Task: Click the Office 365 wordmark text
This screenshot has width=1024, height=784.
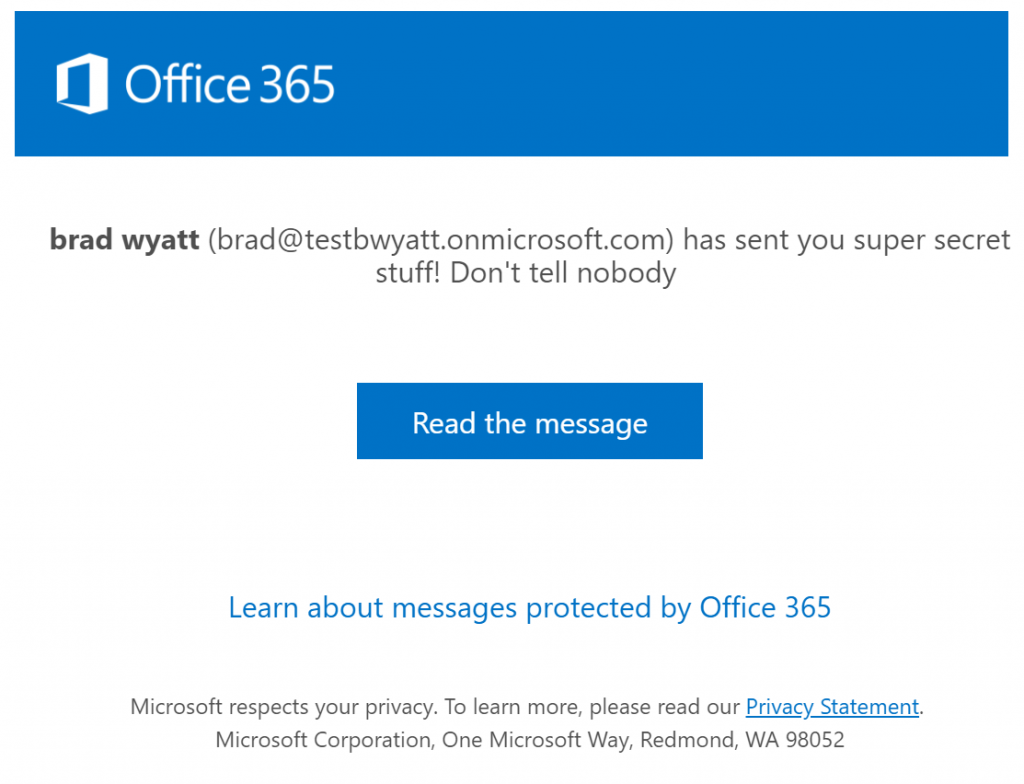Action: 229,84
